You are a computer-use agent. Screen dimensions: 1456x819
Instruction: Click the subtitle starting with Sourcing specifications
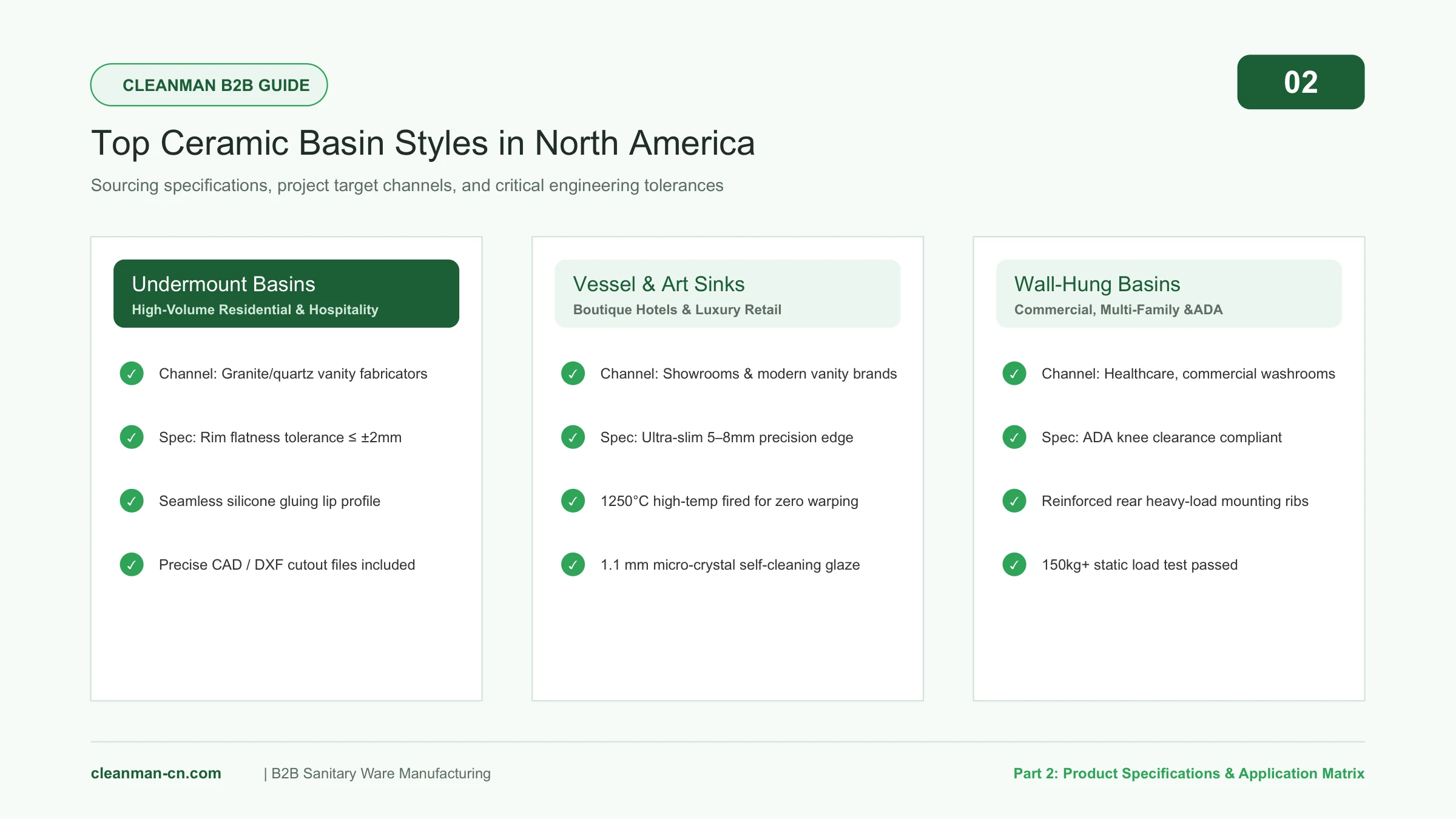pos(407,186)
